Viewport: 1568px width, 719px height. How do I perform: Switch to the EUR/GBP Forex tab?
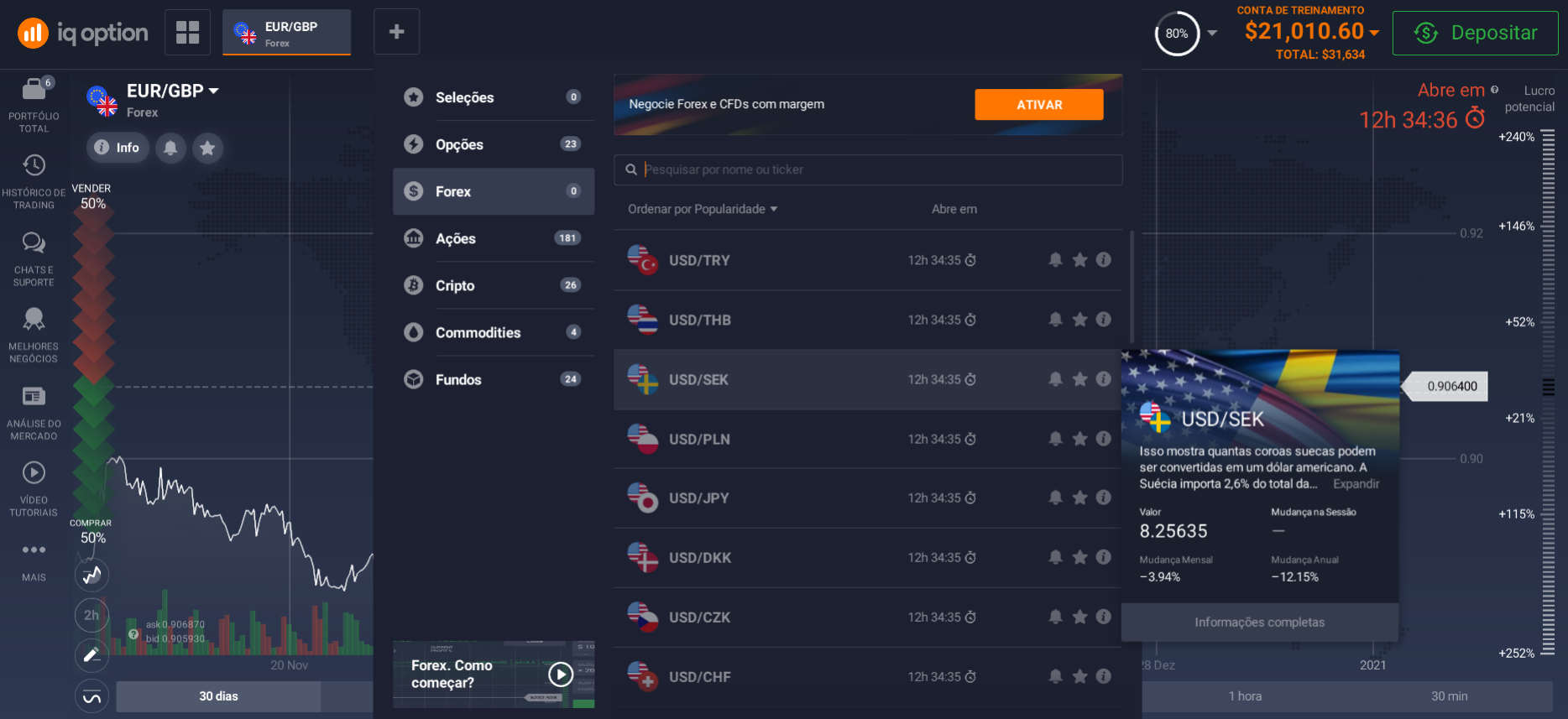click(x=287, y=33)
